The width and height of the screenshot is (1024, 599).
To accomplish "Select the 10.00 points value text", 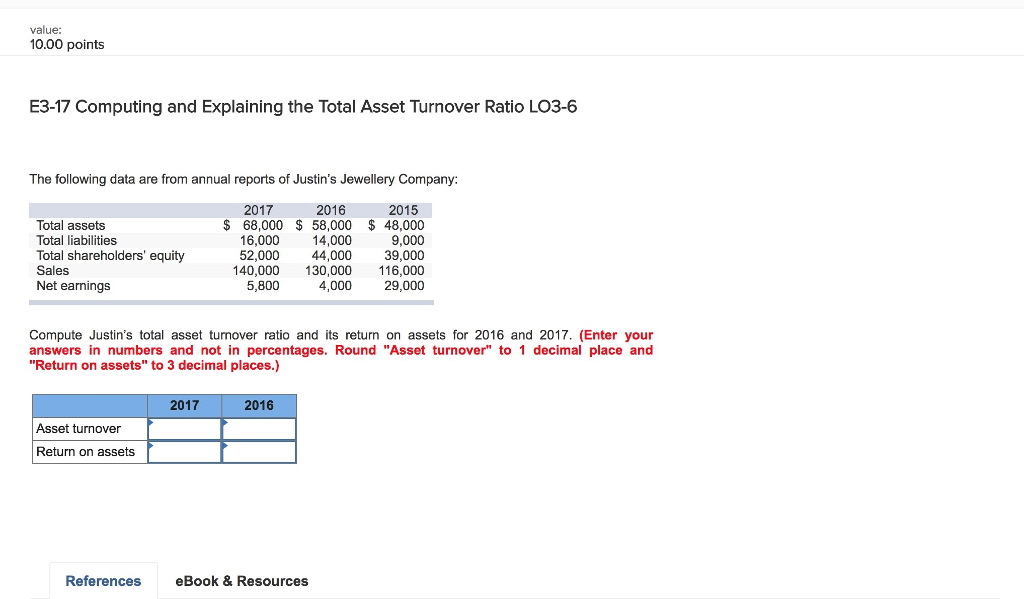I will coord(64,44).
